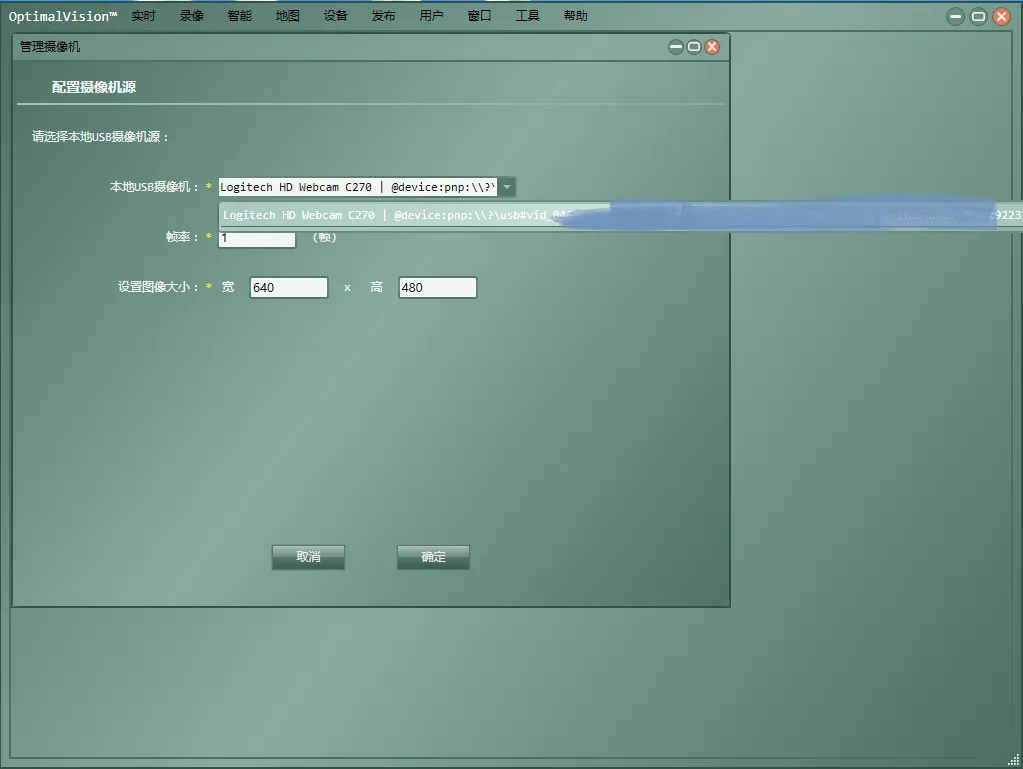Open the 设备 menu

click(x=335, y=16)
